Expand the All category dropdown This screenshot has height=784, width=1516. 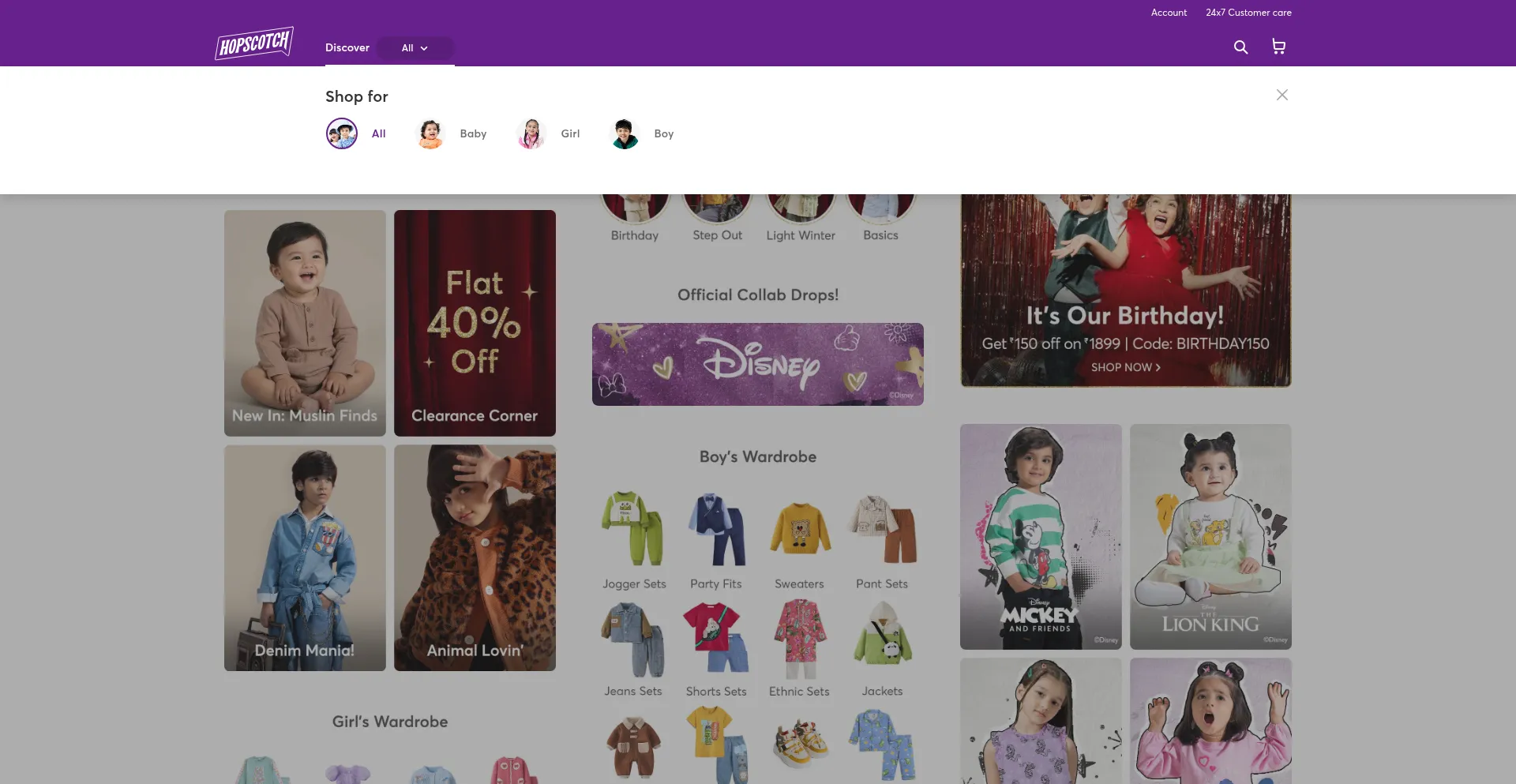(x=415, y=48)
